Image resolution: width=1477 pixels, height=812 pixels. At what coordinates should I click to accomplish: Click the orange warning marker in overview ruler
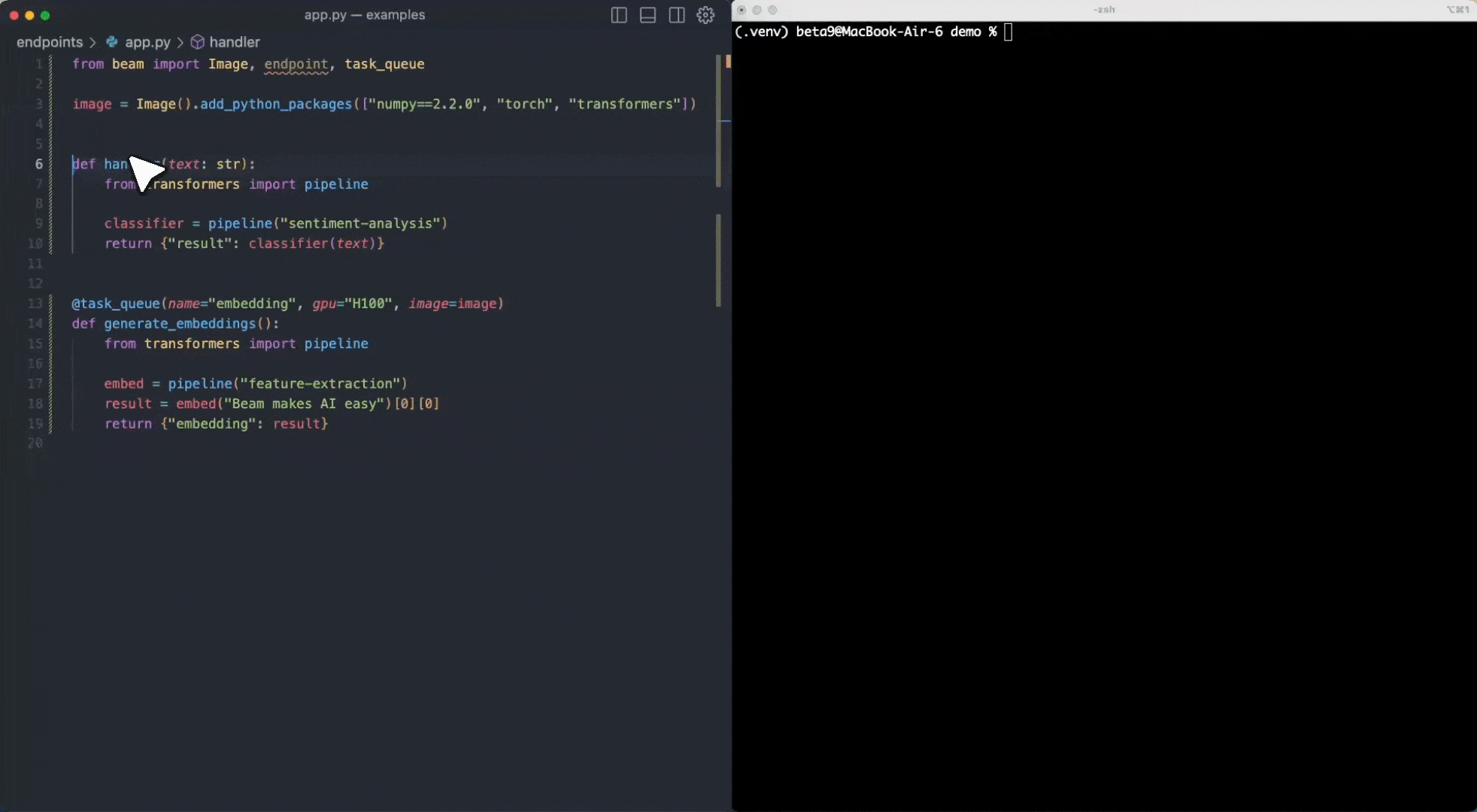click(x=728, y=62)
